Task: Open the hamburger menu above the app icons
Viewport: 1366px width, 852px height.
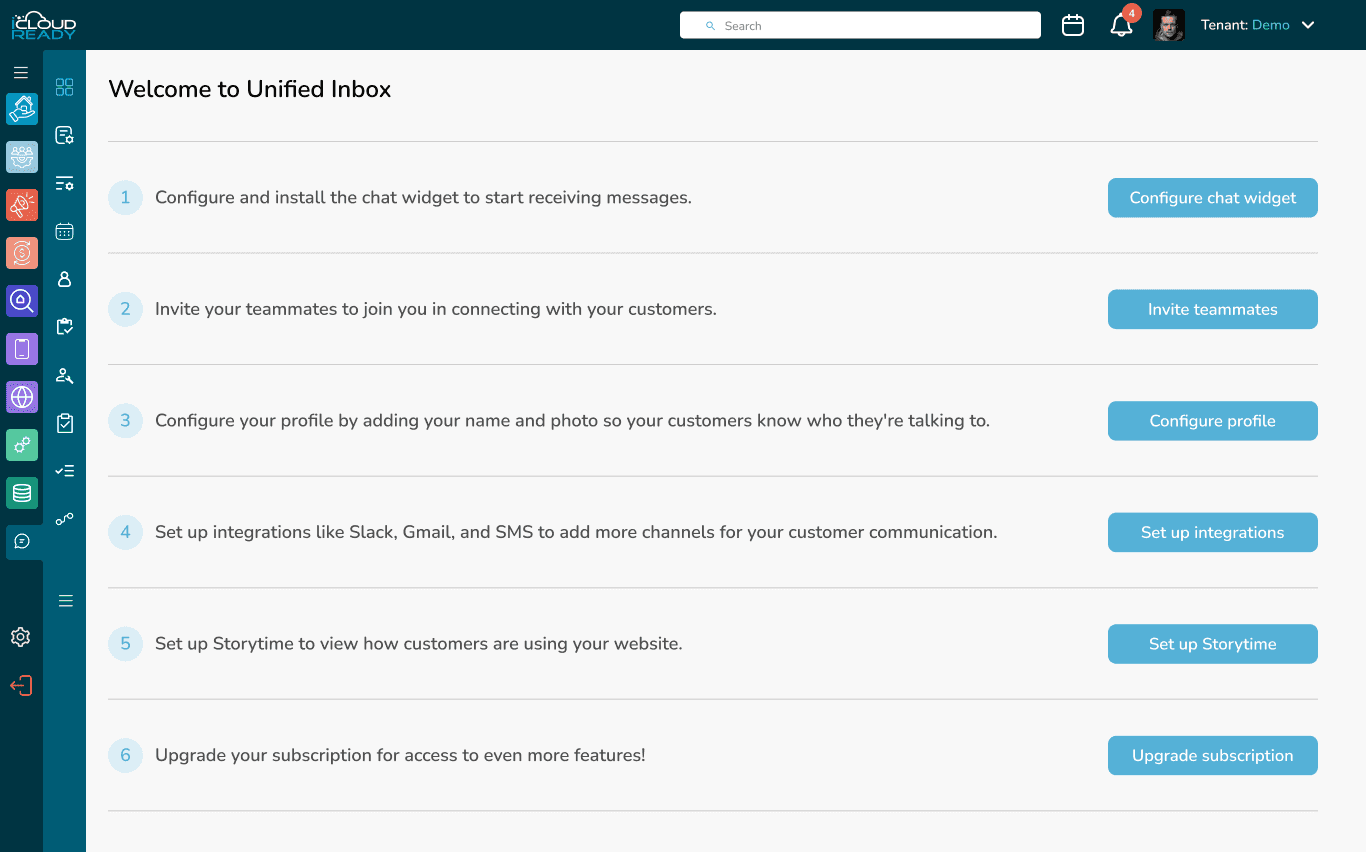Action: click(x=21, y=73)
